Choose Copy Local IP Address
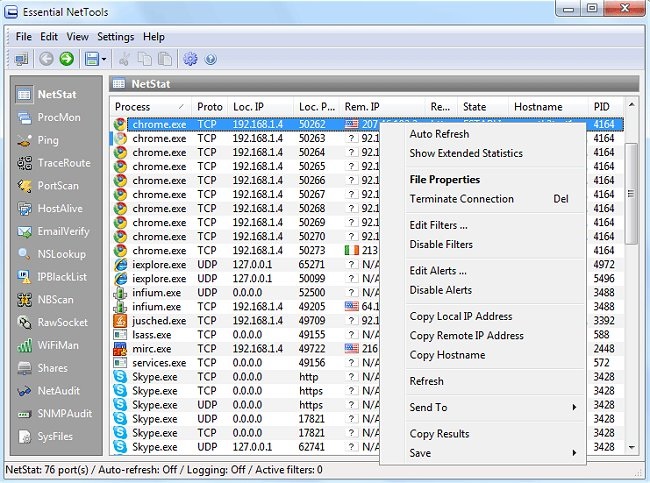Screen dimensions: 650x483 [x=495, y=316]
